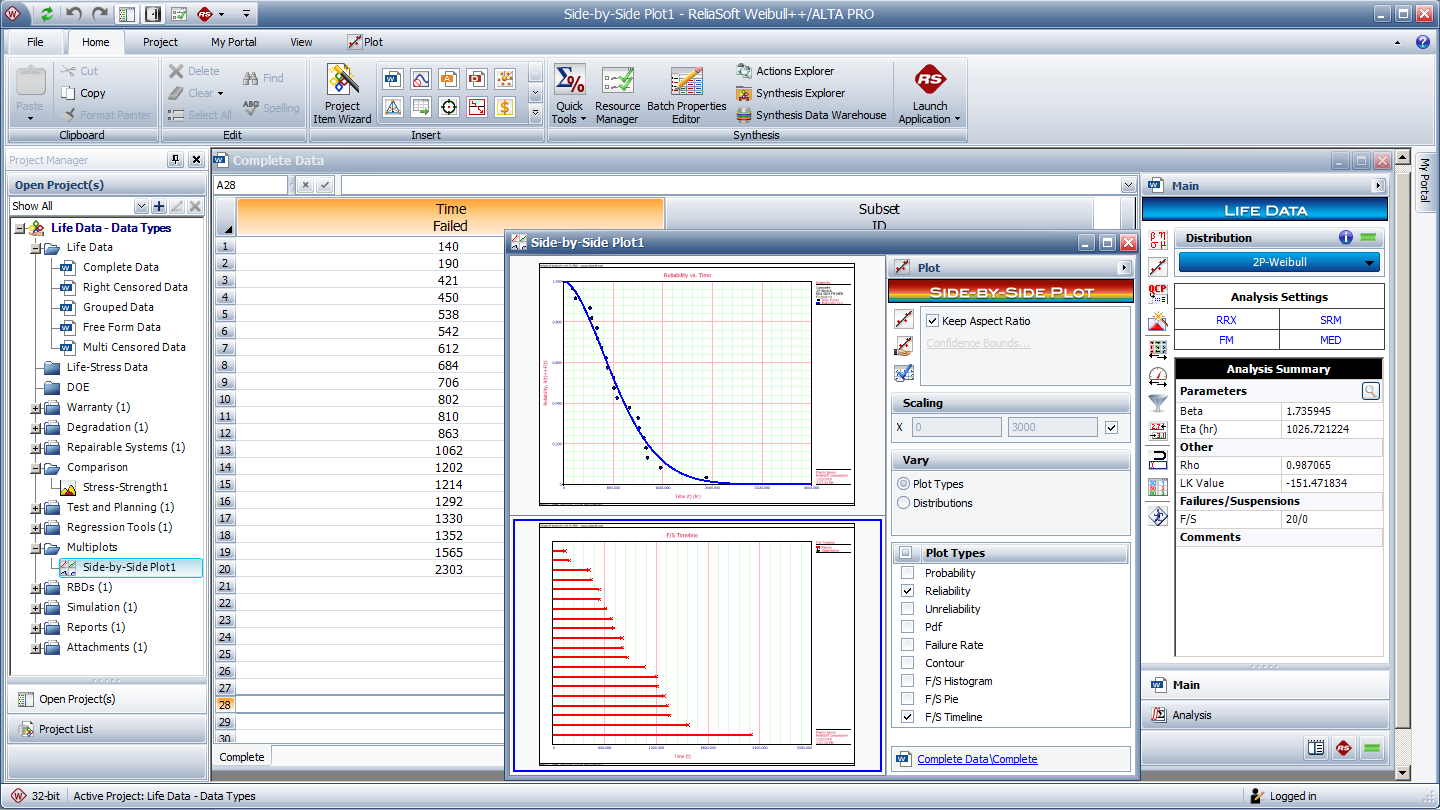1440x810 pixels.
Task: Enable the Probability plot type checkbox
Action: coord(907,573)
